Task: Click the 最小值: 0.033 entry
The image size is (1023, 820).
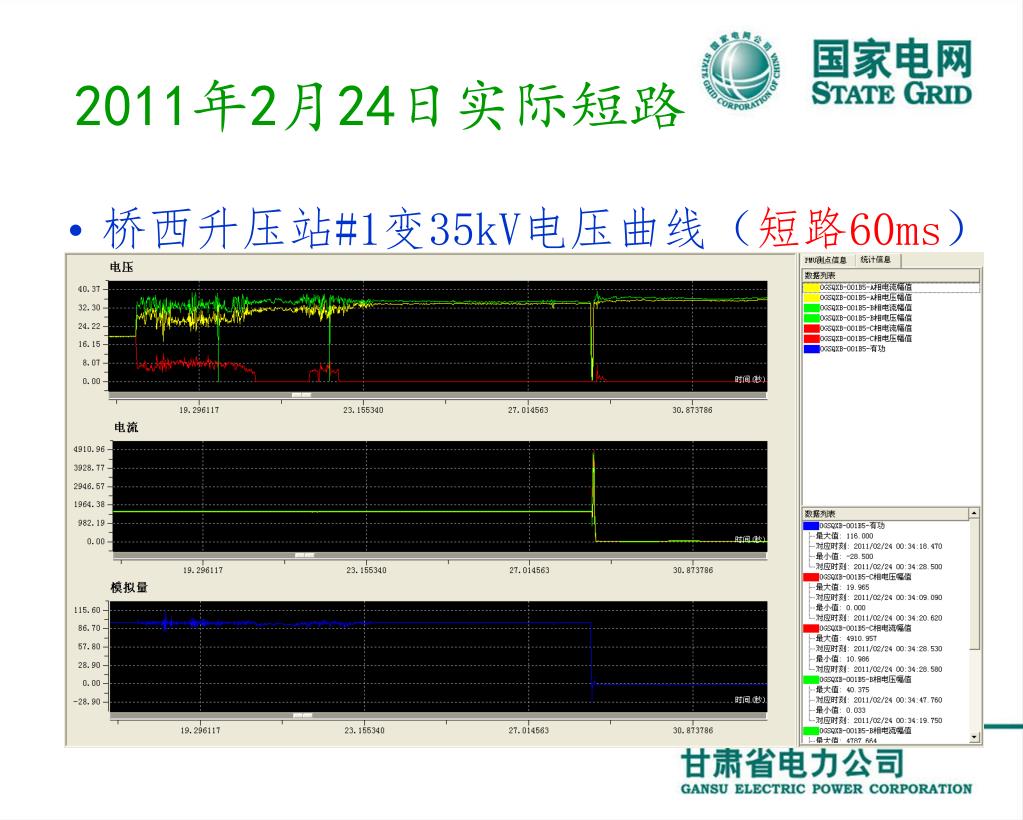Action: [840, 710]
